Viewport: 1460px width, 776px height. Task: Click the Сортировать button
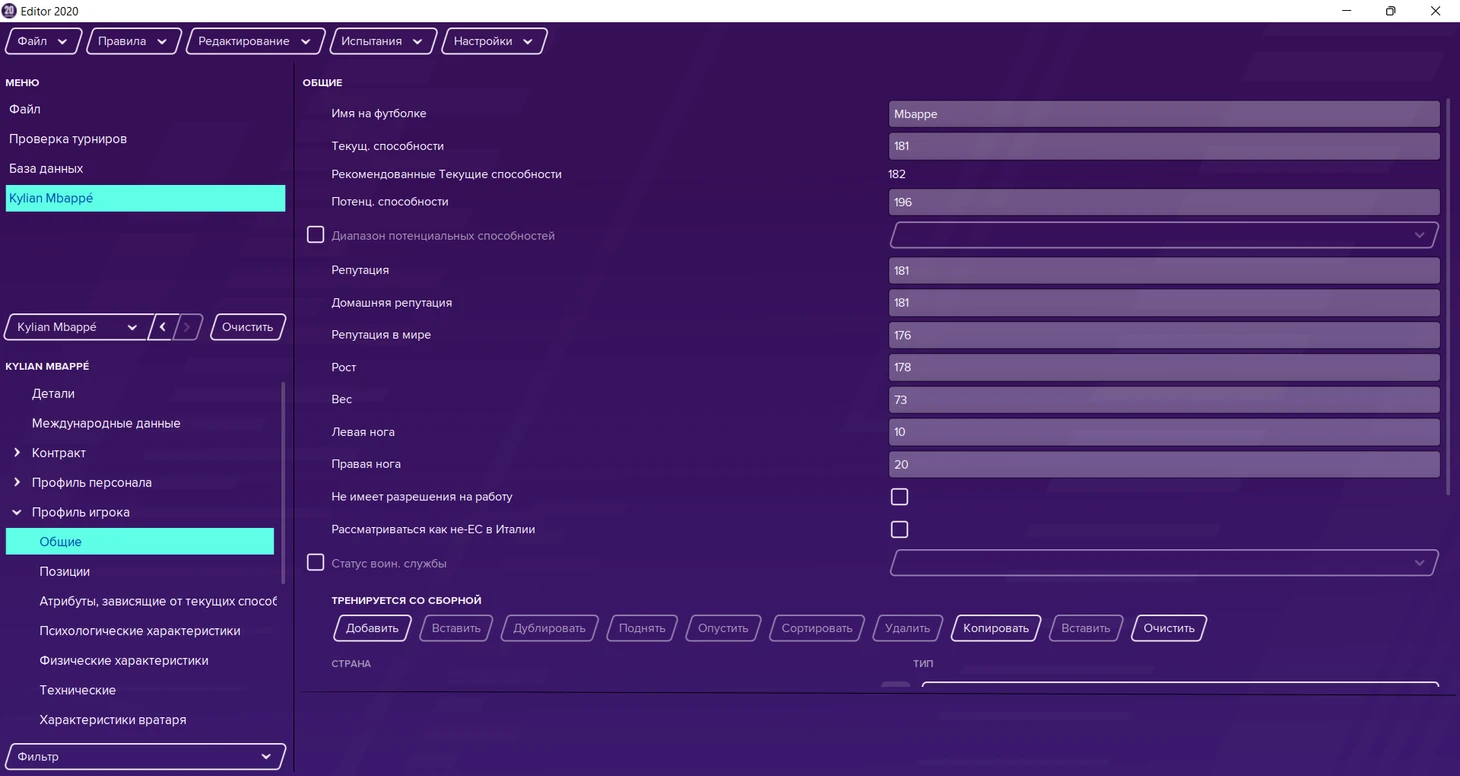tap(817, 628)
